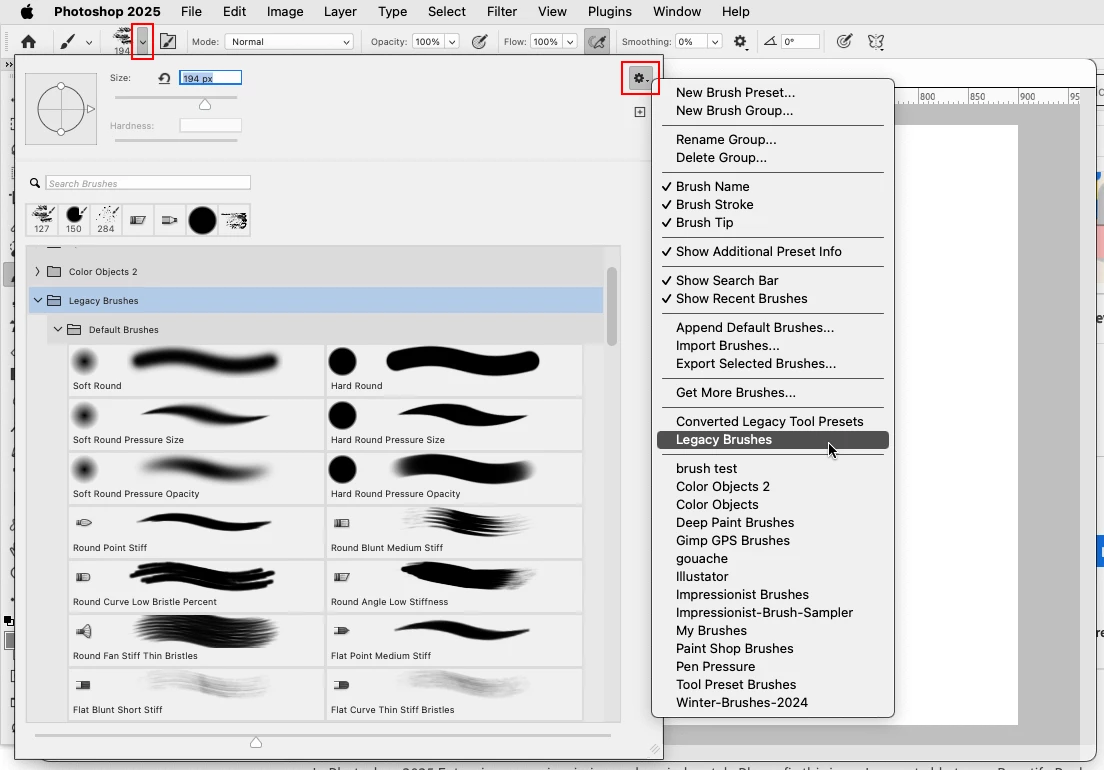Toggle pressure for opacity icon
Image resolution: width=1104 pixels, height=770 pixels.
[479, 42]
